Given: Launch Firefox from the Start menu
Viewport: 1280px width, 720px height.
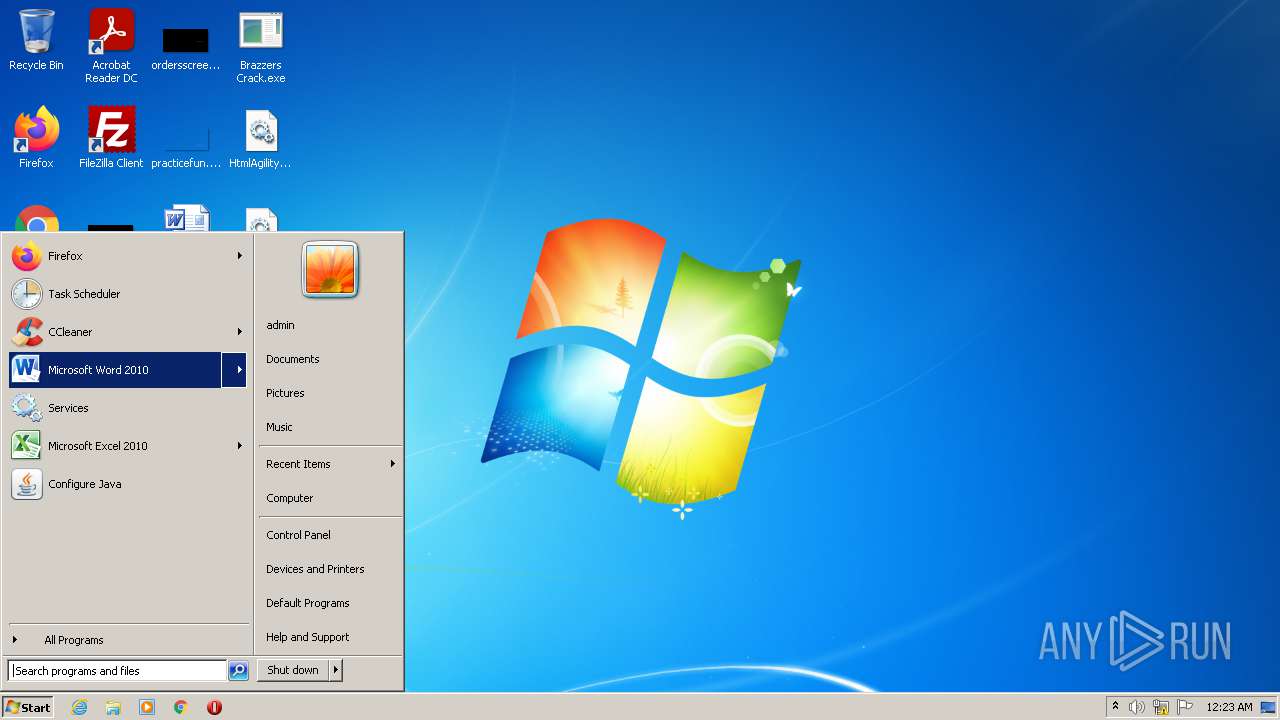Looking at the screenshot, I should coord(115,256).
